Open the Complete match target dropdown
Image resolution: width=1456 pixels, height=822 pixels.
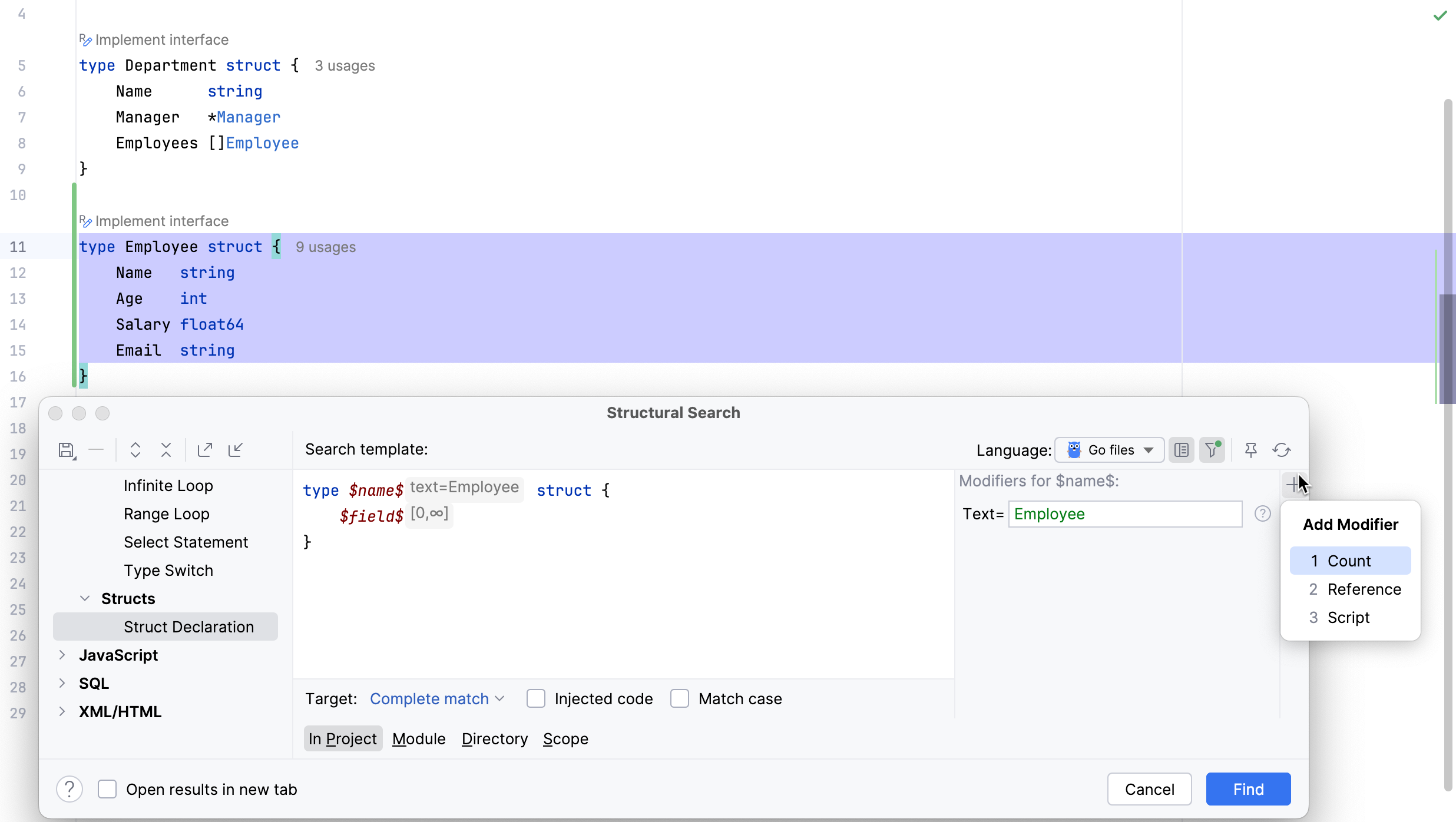tap(436, 698)
